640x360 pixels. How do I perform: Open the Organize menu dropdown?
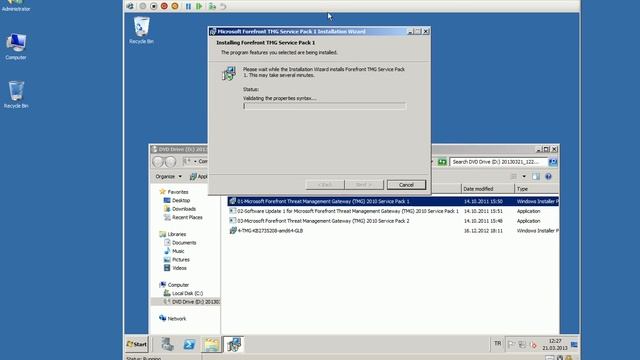168,176
